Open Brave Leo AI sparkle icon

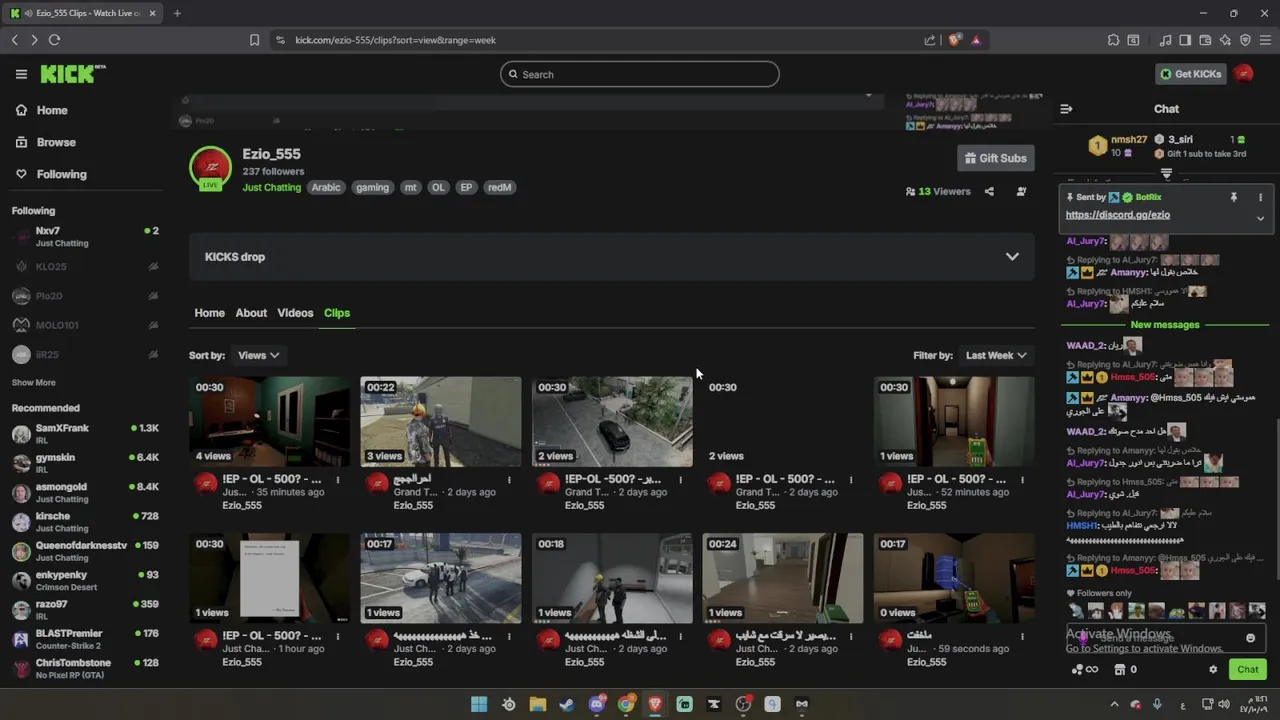tap(1225, 40)
